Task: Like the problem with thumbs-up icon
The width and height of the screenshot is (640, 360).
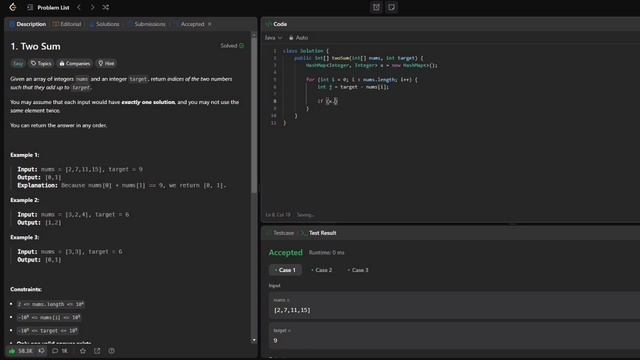Action: 12,351
